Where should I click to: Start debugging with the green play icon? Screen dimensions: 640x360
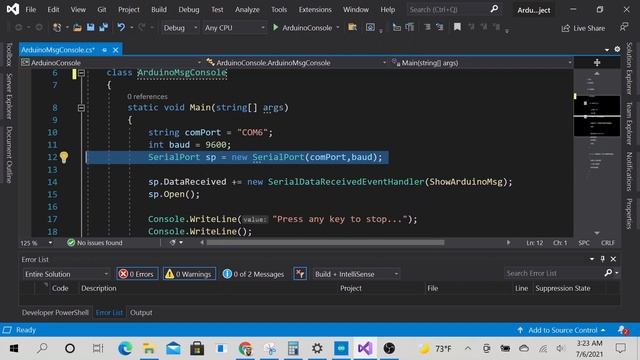(x=276, y=27)
